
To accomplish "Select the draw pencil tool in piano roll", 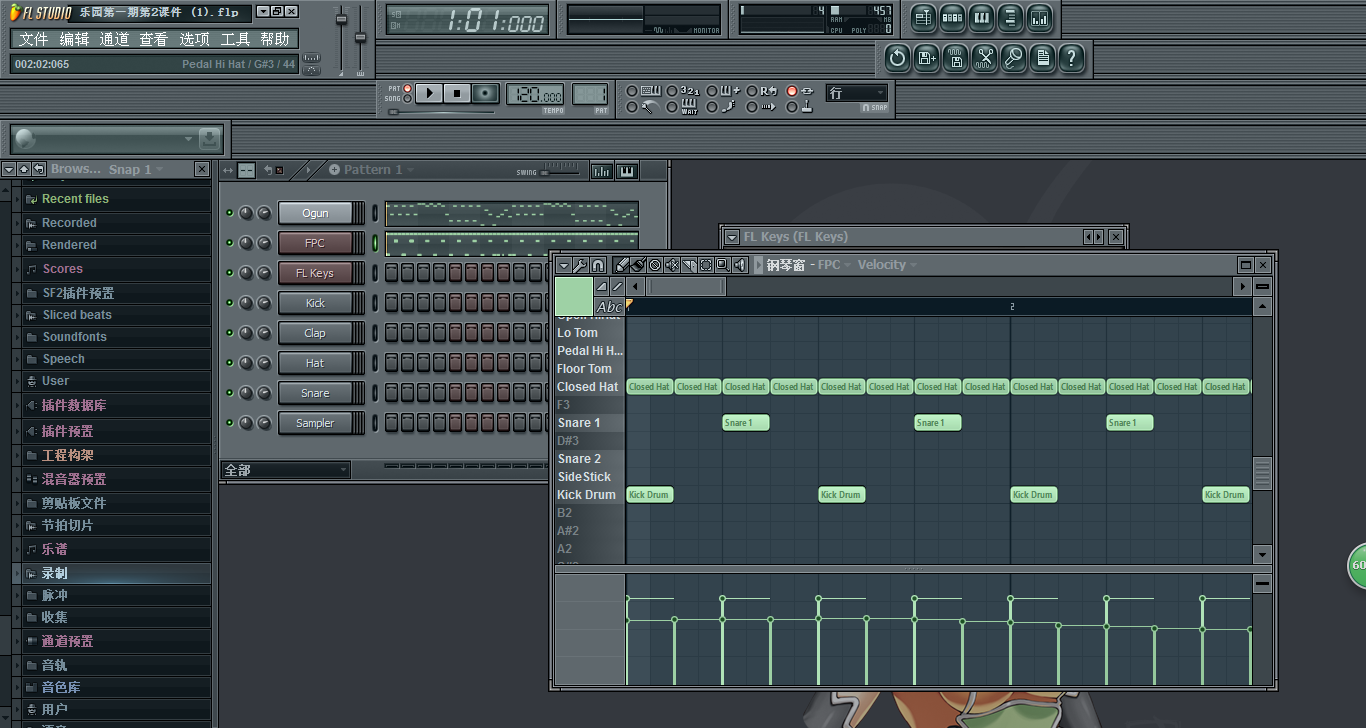I will point(620,265).
